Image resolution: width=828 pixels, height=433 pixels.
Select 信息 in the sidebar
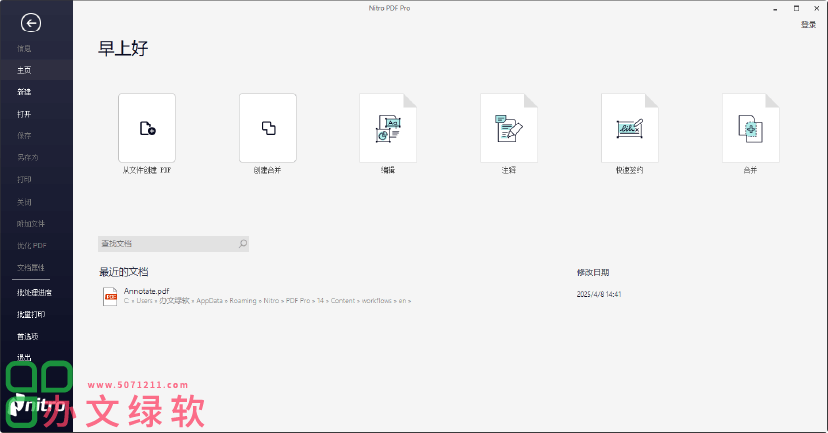(x=24, y=49)
